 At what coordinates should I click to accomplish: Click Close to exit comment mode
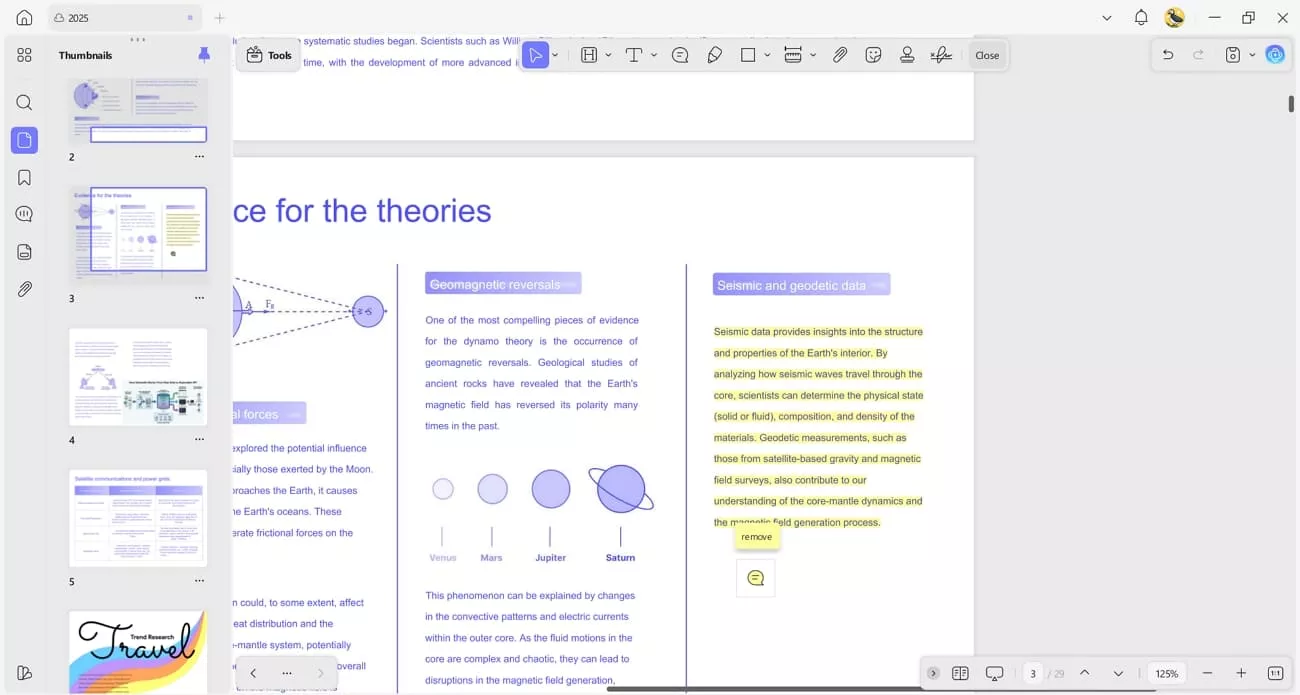(x=987, y=55)
